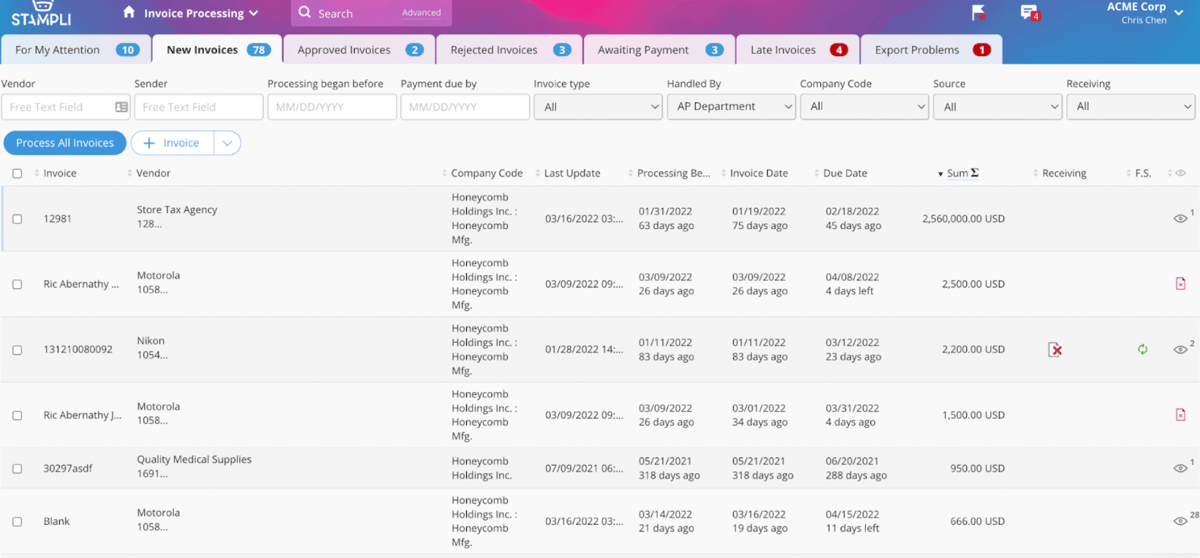1200x558 pixels.
Task: Switch to the For My Attention tab
Action: (x=76, y=50)
